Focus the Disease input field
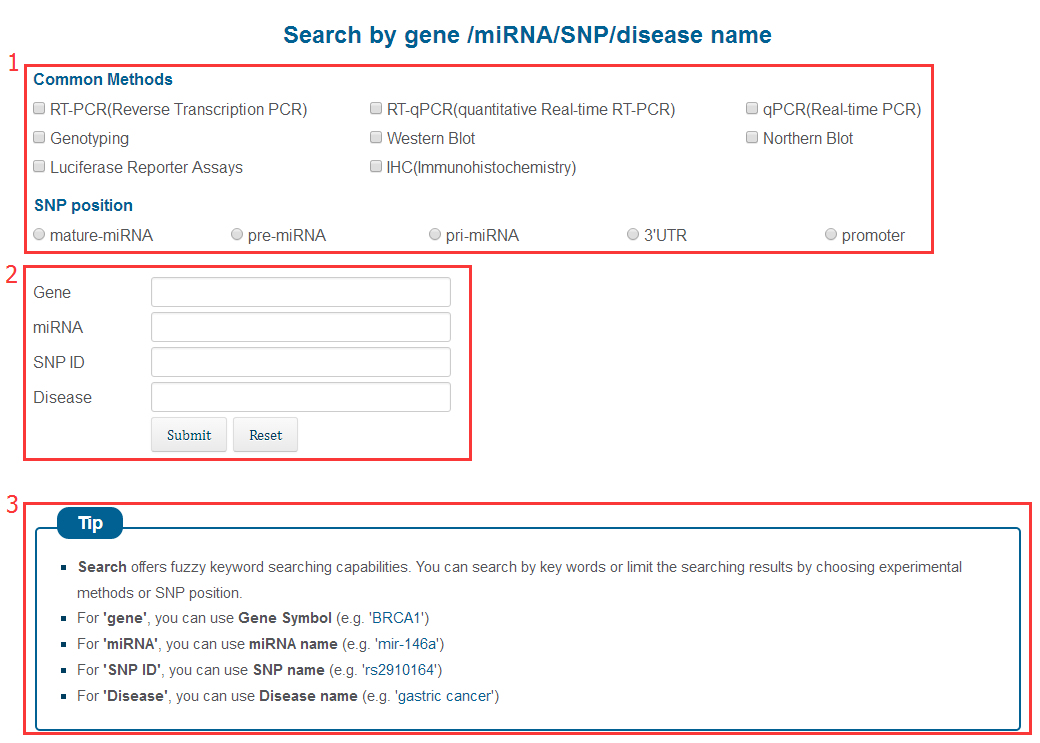Image resolution: width=1040 pixels, height=743 pixels. 300,397
